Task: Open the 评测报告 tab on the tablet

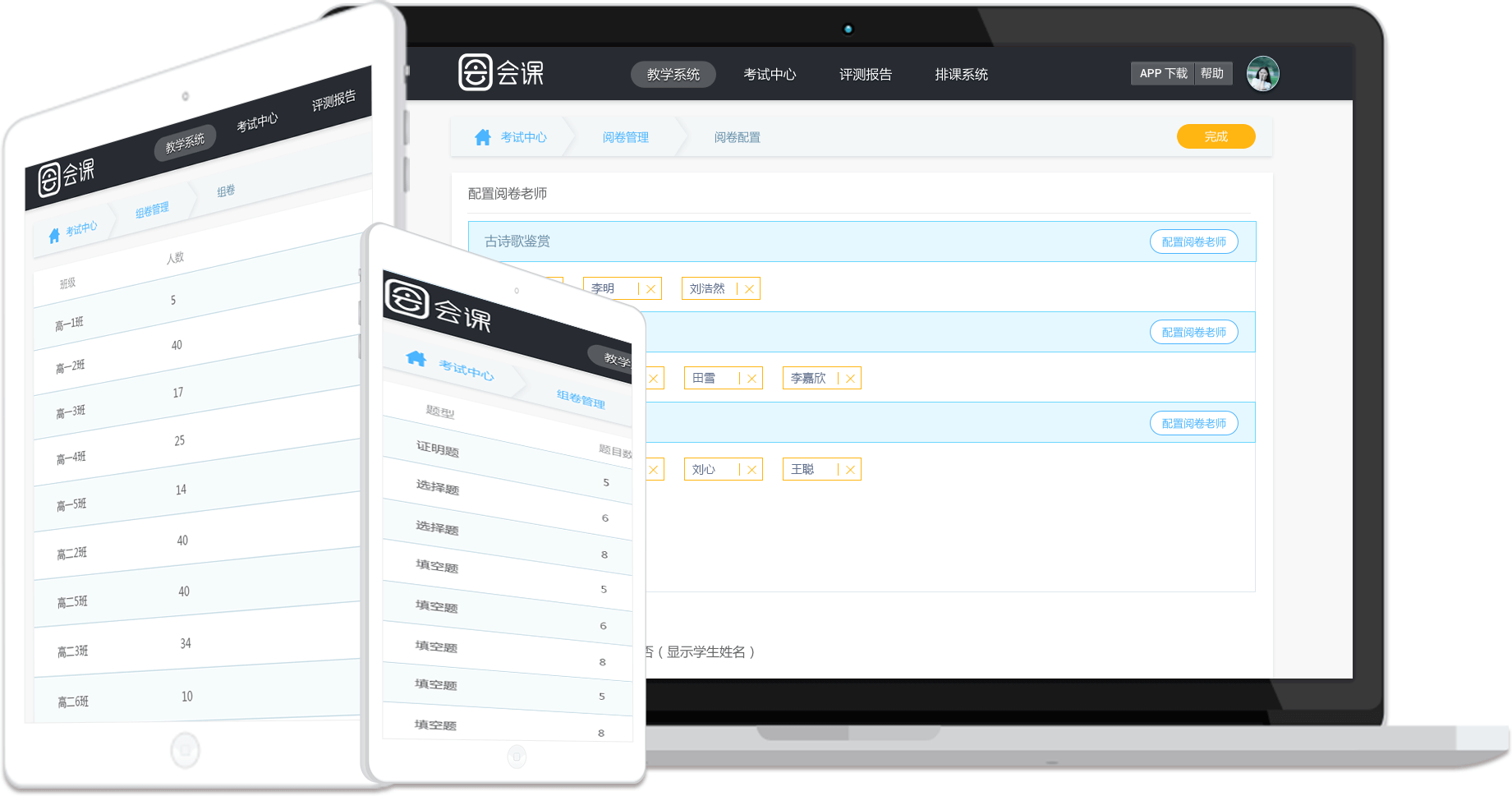Action: click(333, 101)
